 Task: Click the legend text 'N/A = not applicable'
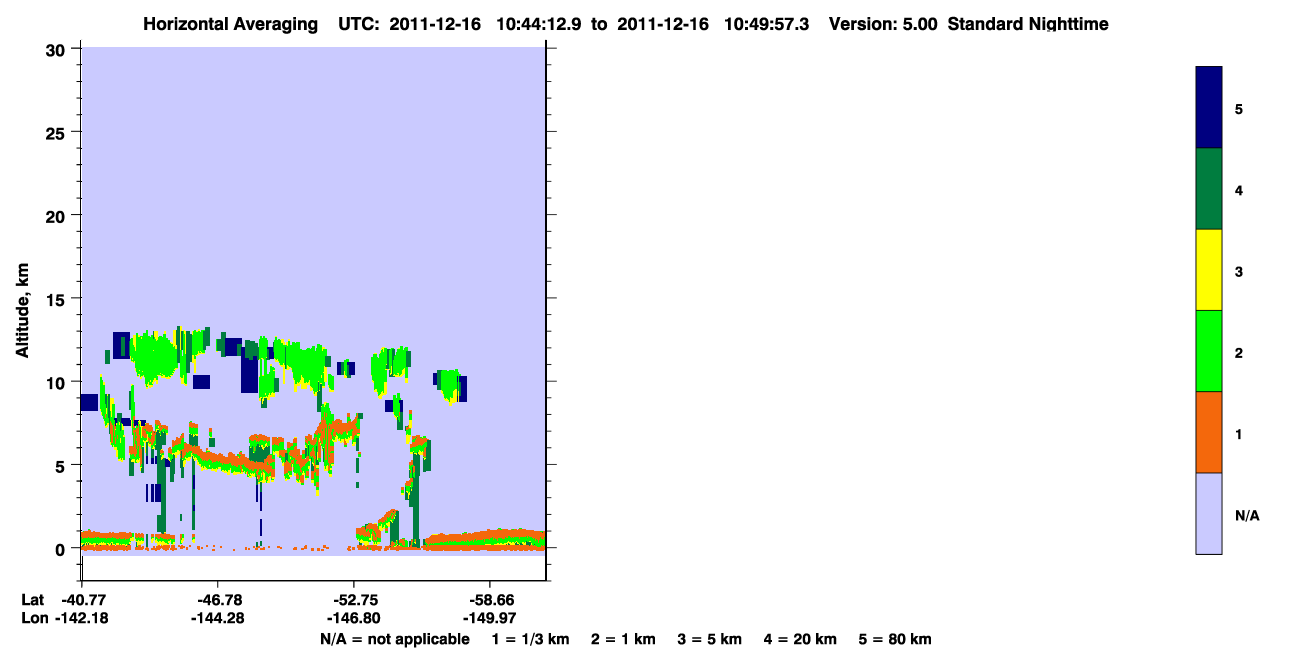(x=394, y=639)
